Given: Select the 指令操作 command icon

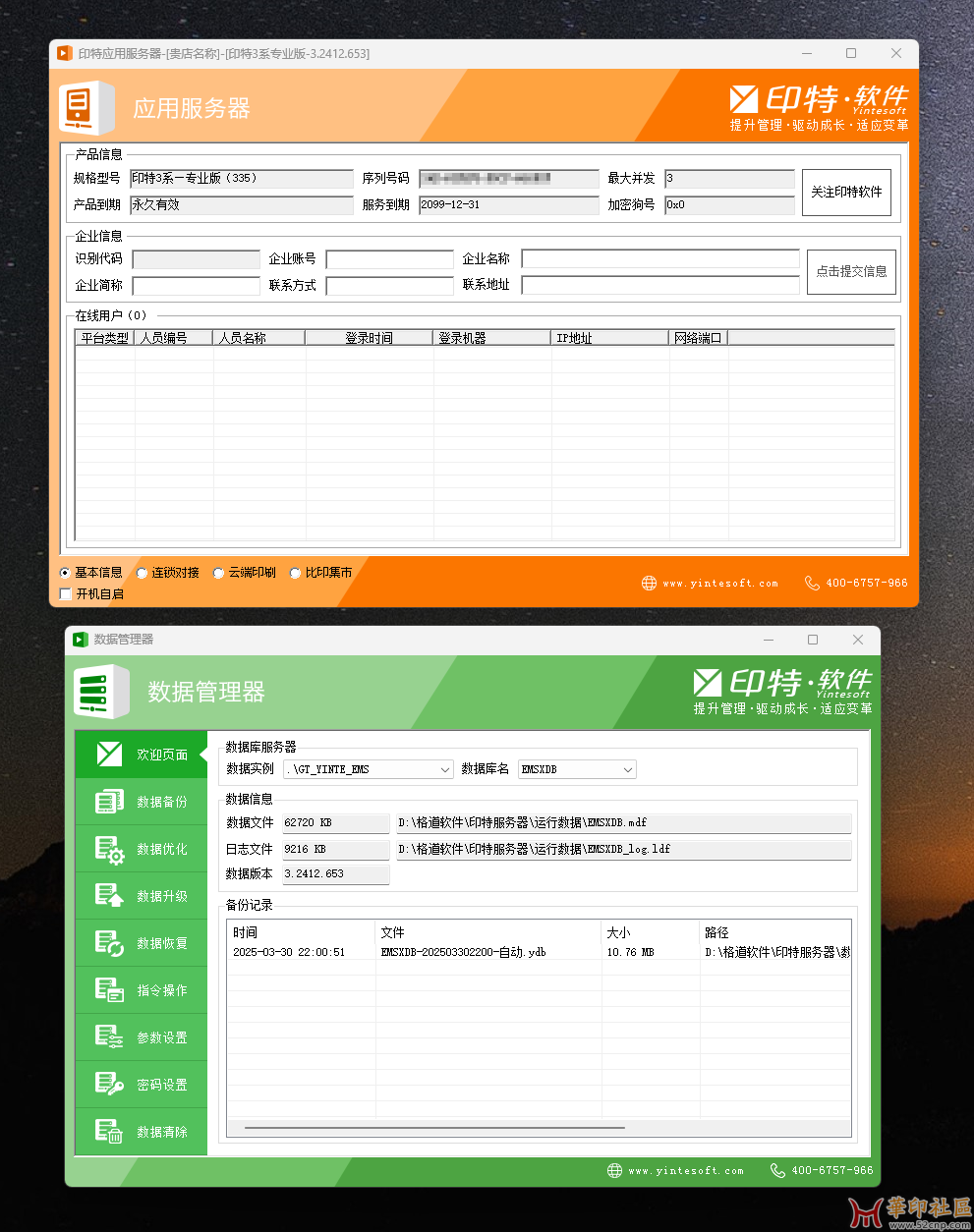Looking at the screenshot, I should [x=109, y=990].
